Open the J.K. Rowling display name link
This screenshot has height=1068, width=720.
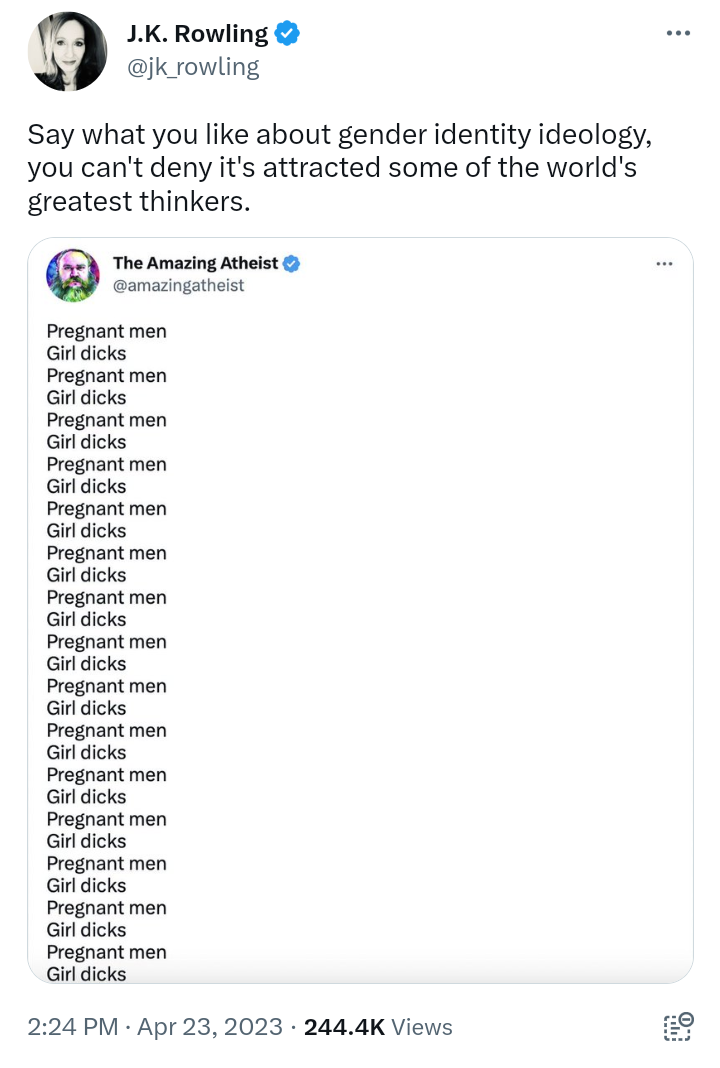coord(197,35)
